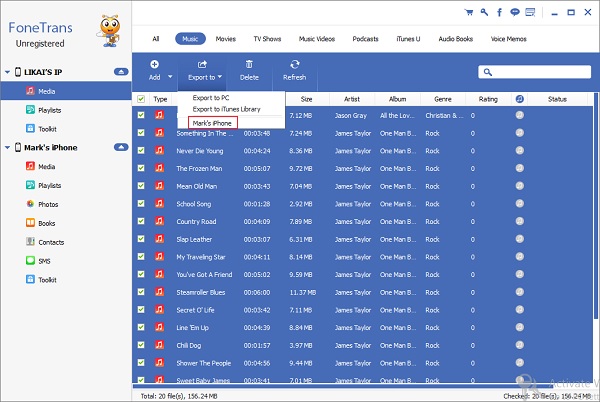Switch to the Podcasts tab
Viewport: 600px width, 402px height.
(x=365, y=39)
